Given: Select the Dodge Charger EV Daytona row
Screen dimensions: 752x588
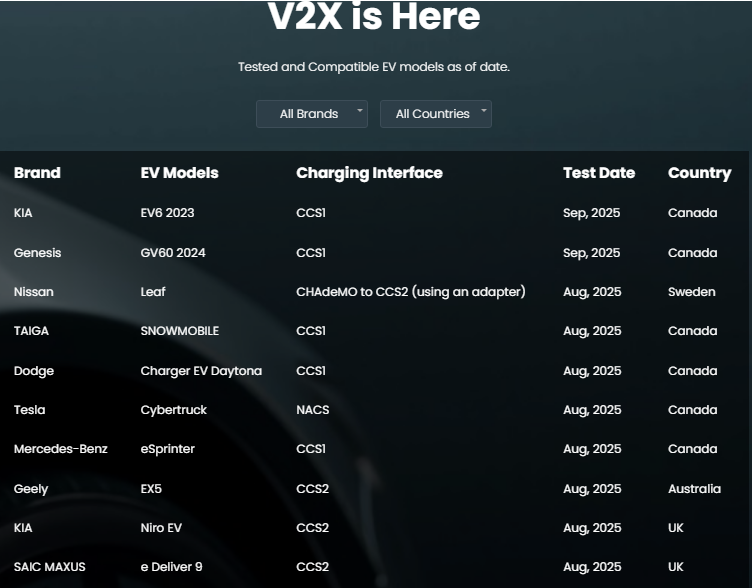Looking at the screenshot, I should click(201, 371).
